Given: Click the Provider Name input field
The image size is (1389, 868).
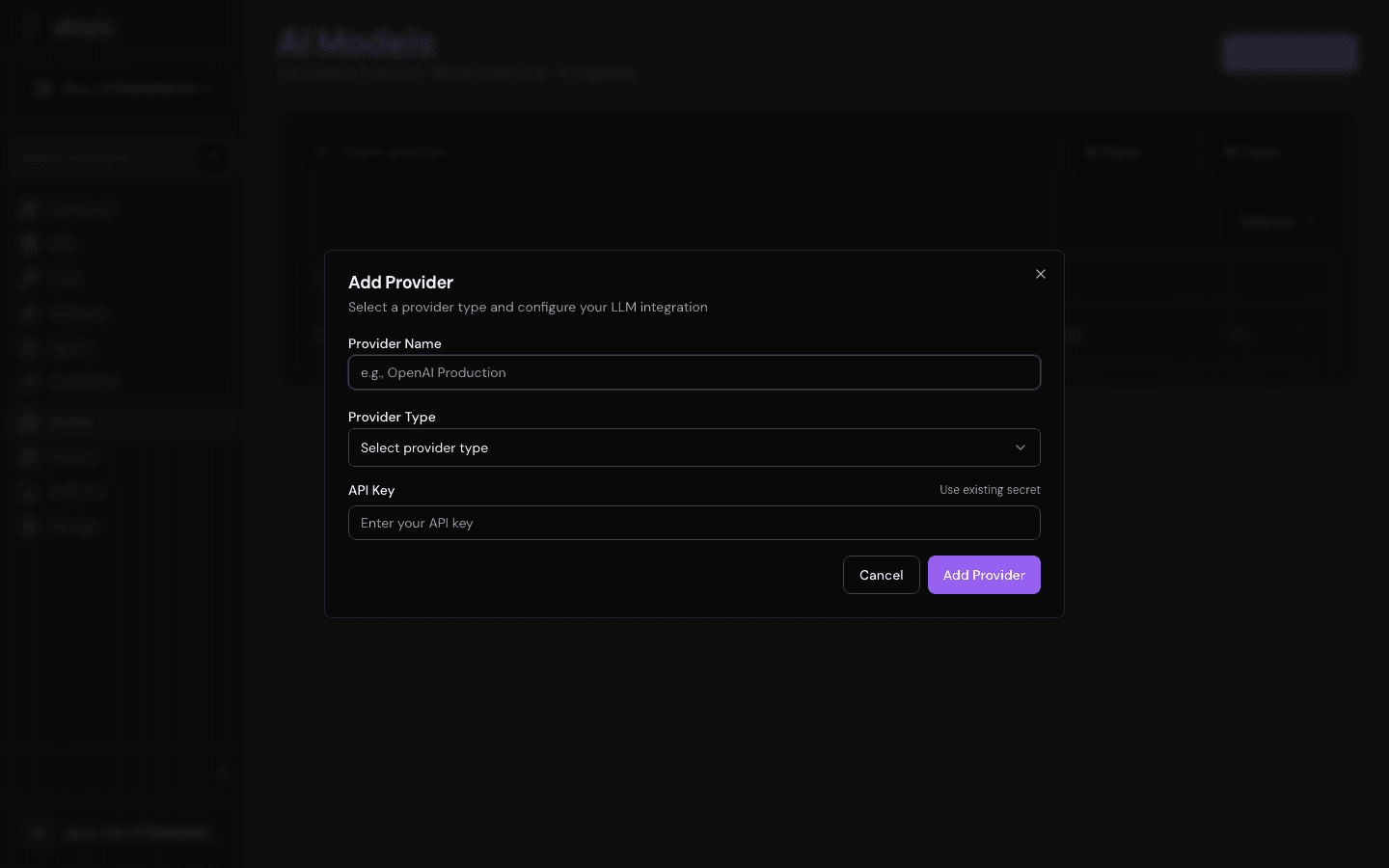Looking at the screenshot, I should (x=694, y=372).
